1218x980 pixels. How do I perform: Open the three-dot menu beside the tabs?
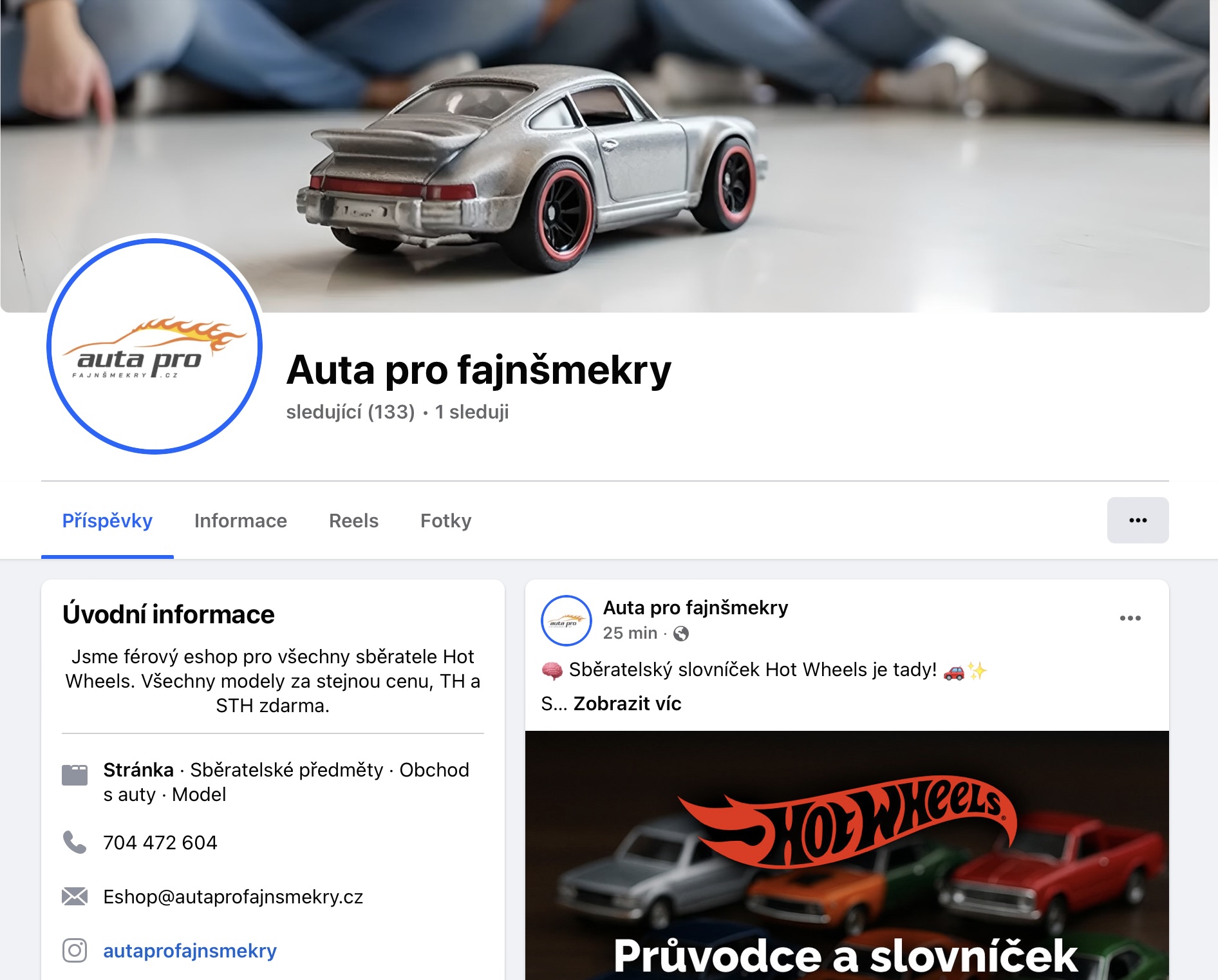(x=1138, y=520)
